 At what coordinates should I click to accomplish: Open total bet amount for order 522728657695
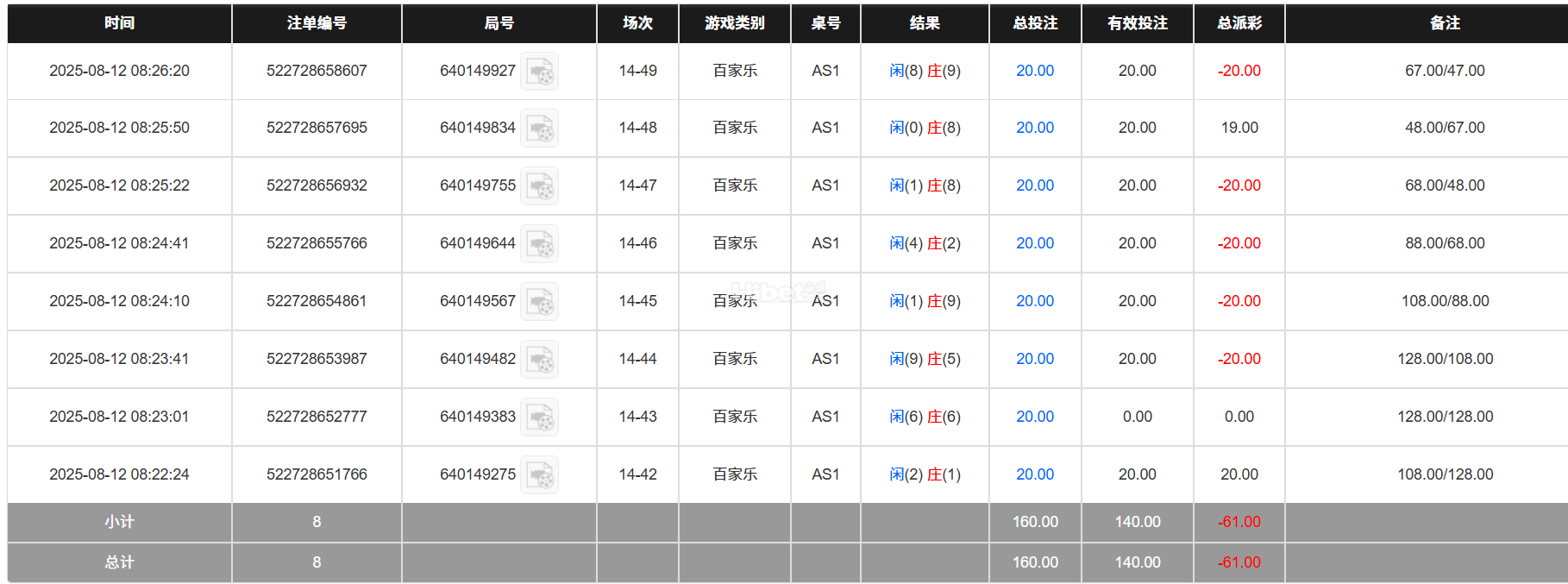(1034, 128)
